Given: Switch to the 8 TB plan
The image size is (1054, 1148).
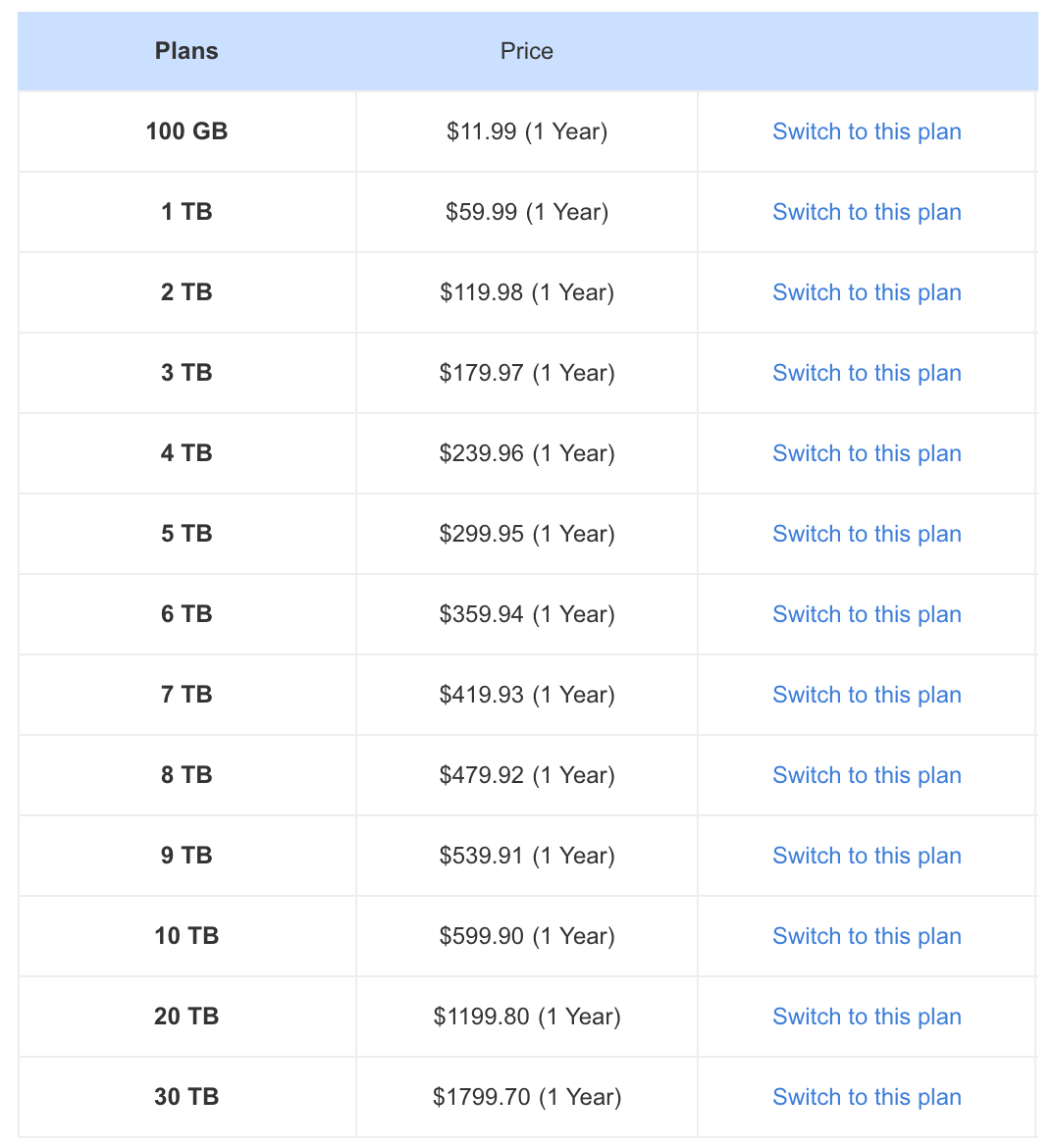Looking at the screenshot, I should (x=867, y=775).
